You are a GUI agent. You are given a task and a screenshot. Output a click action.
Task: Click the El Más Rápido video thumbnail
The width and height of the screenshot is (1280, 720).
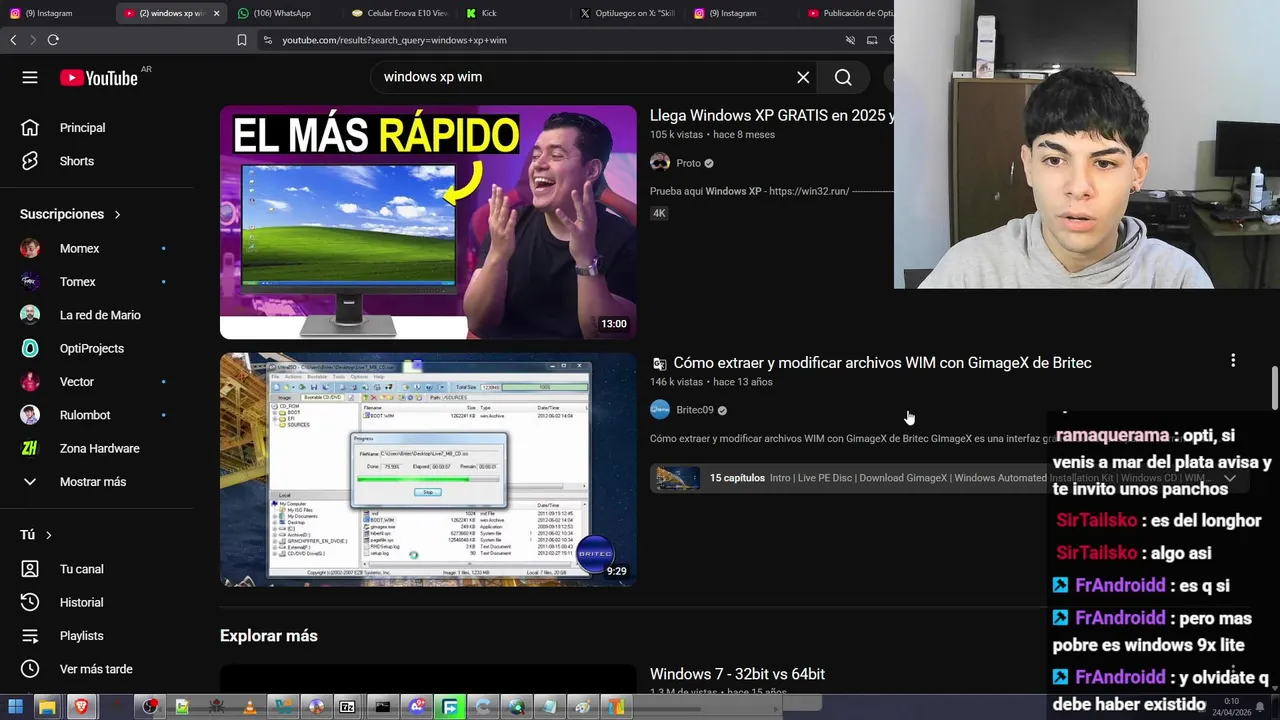pyautogui.click(x=428, y=222)
